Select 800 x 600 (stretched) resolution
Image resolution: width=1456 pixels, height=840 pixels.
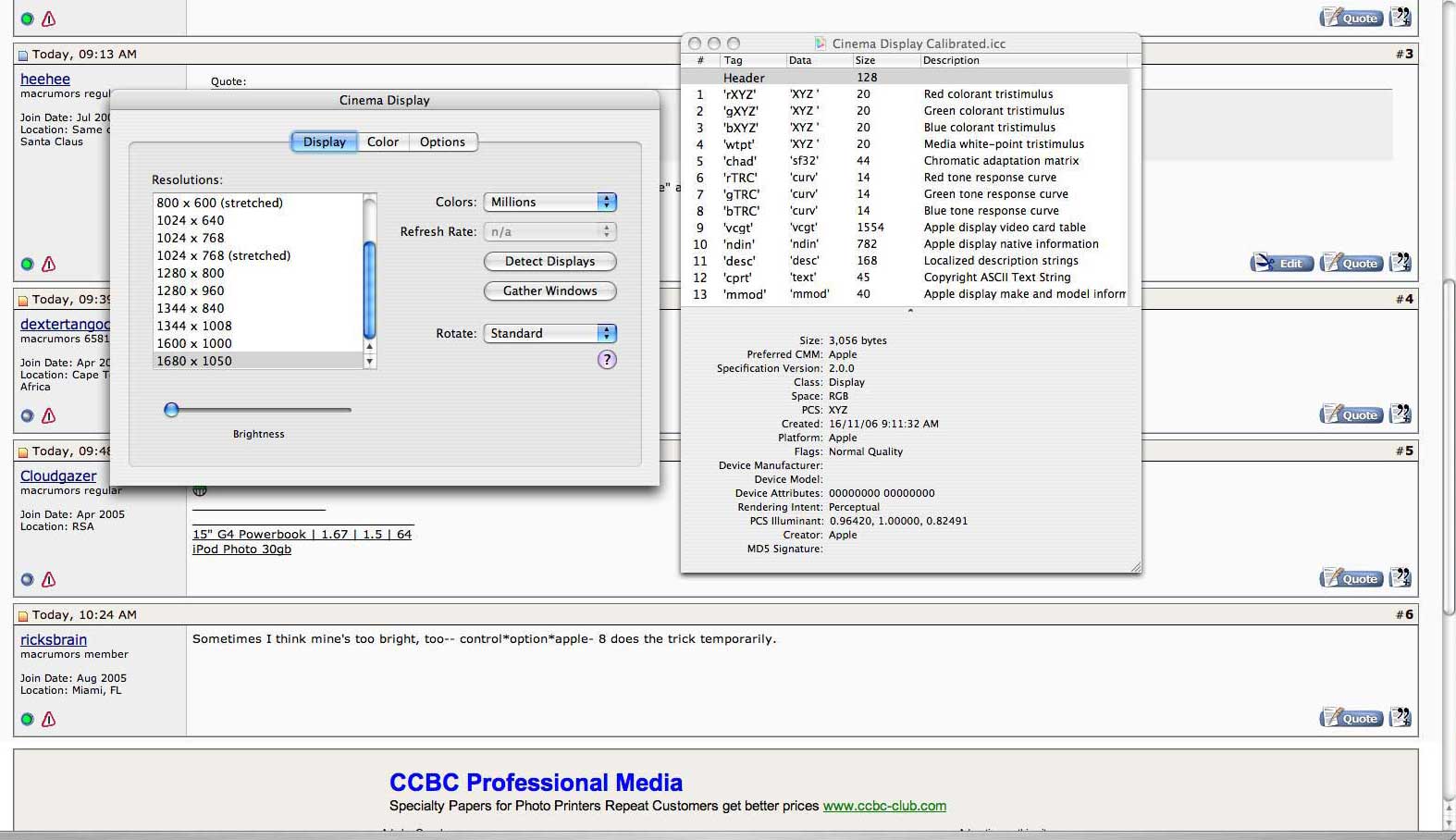tap(258, 203)
